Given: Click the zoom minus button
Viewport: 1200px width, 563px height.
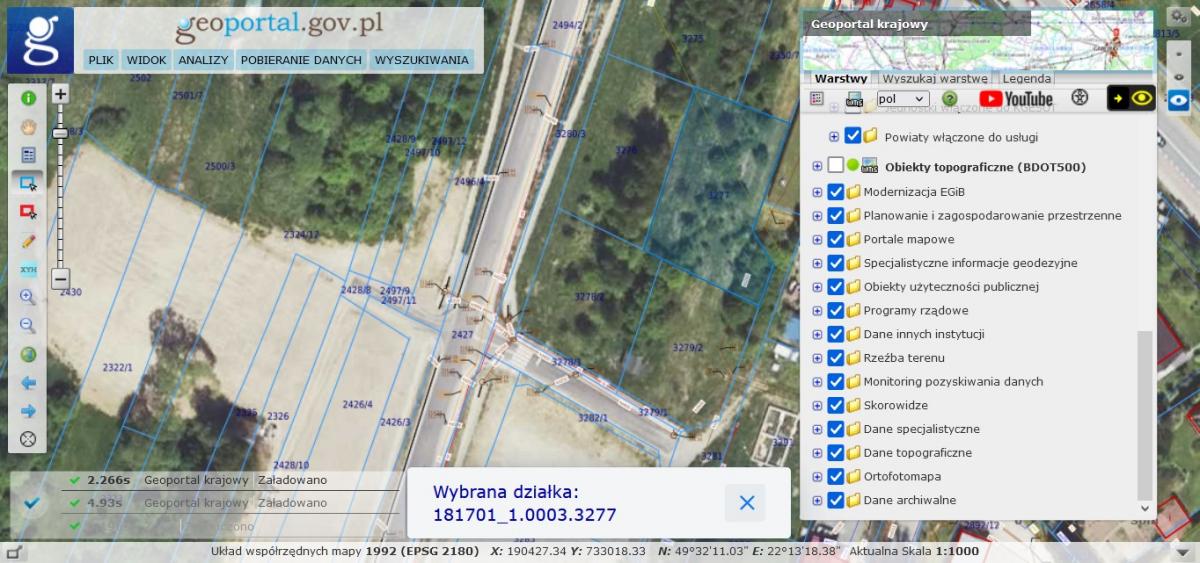Looking at the screenshot, I should (60, 279).
